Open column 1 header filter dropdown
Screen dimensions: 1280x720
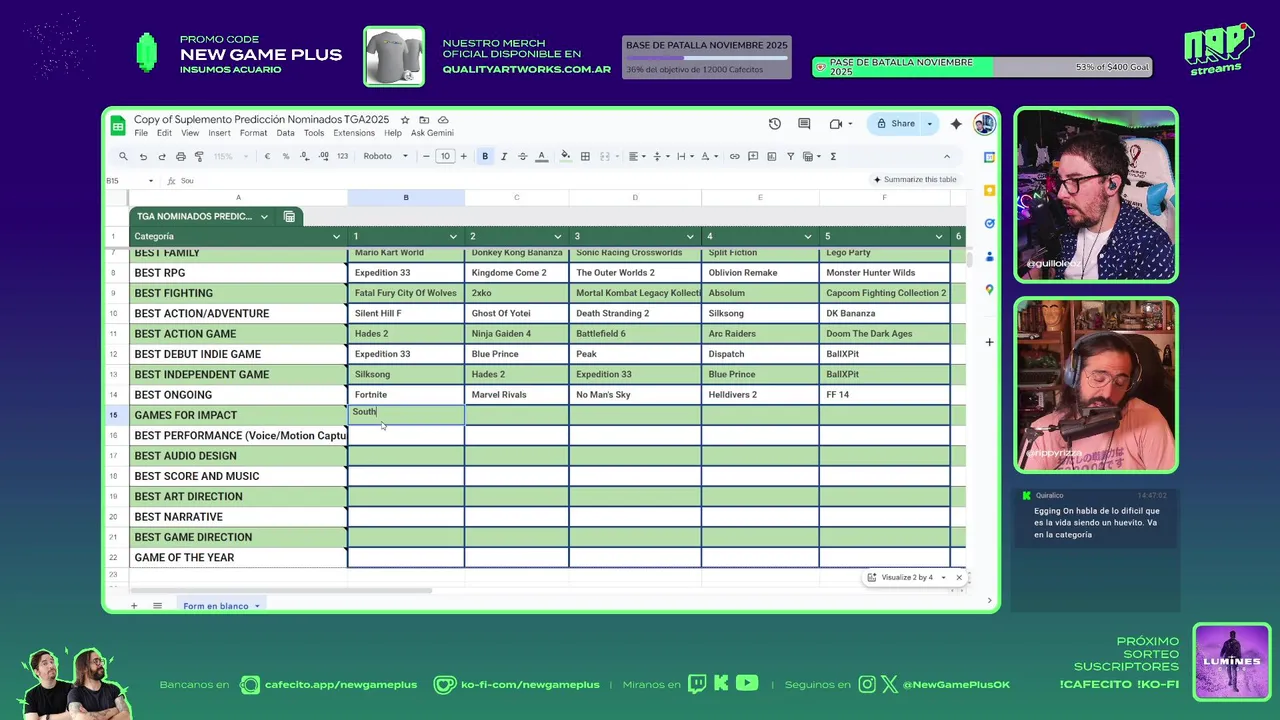pos(453,237)
